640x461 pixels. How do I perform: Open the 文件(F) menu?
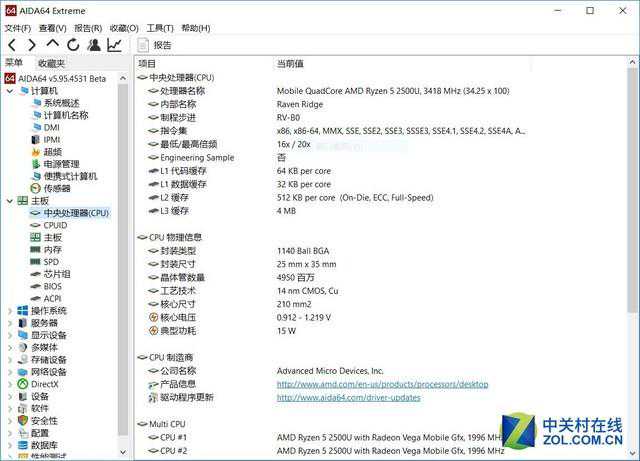click(17, 28)
